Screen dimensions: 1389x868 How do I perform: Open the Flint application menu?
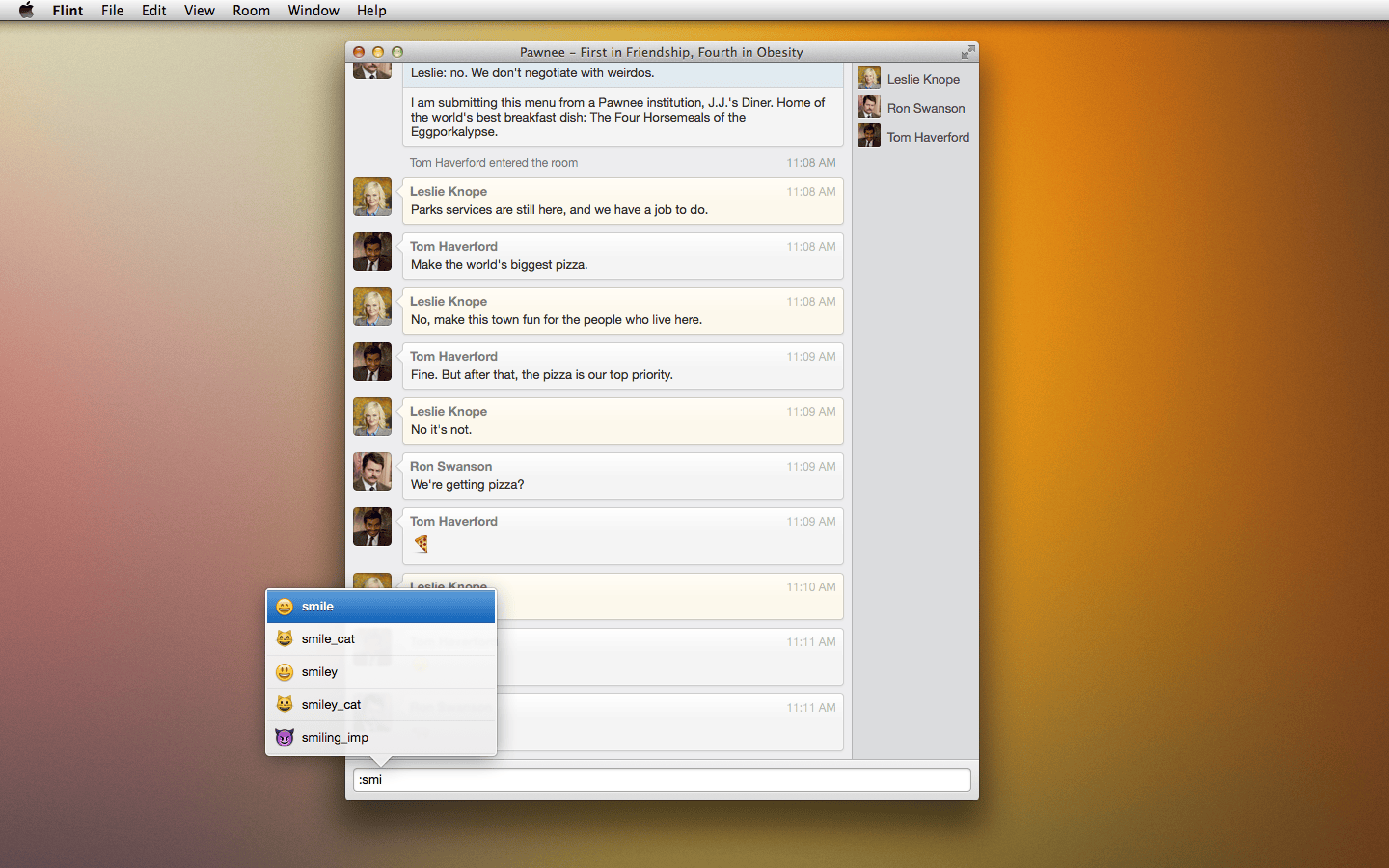[x=68, y=11]
